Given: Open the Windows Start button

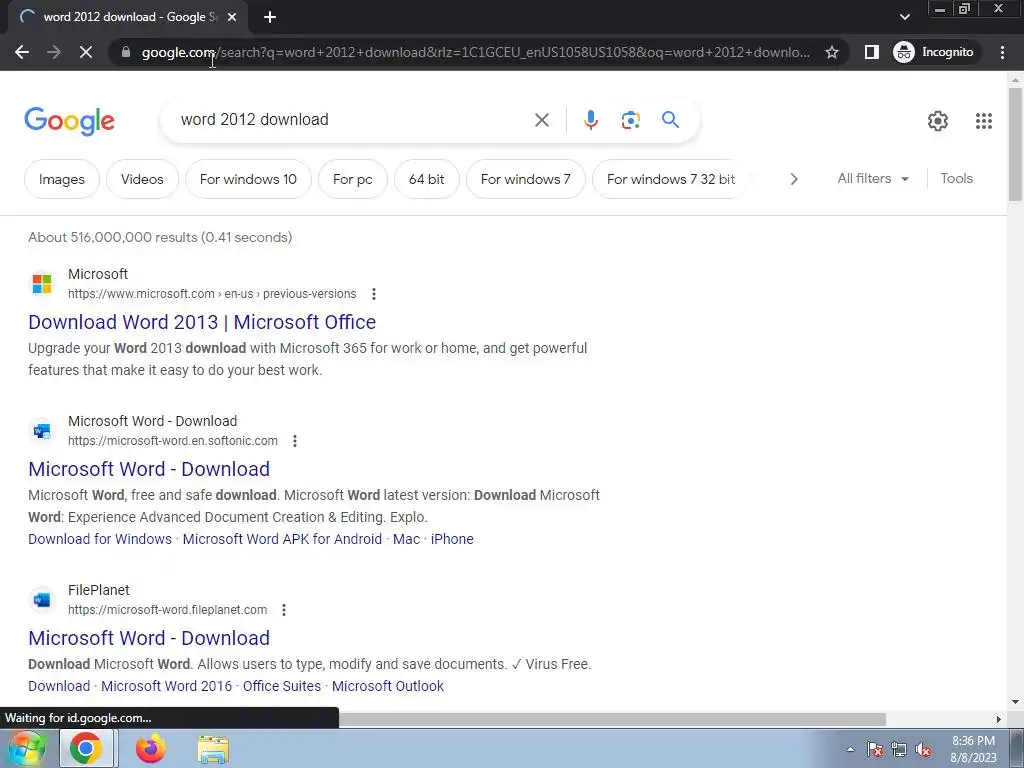Looking at the screenshot, I should 26,749.
